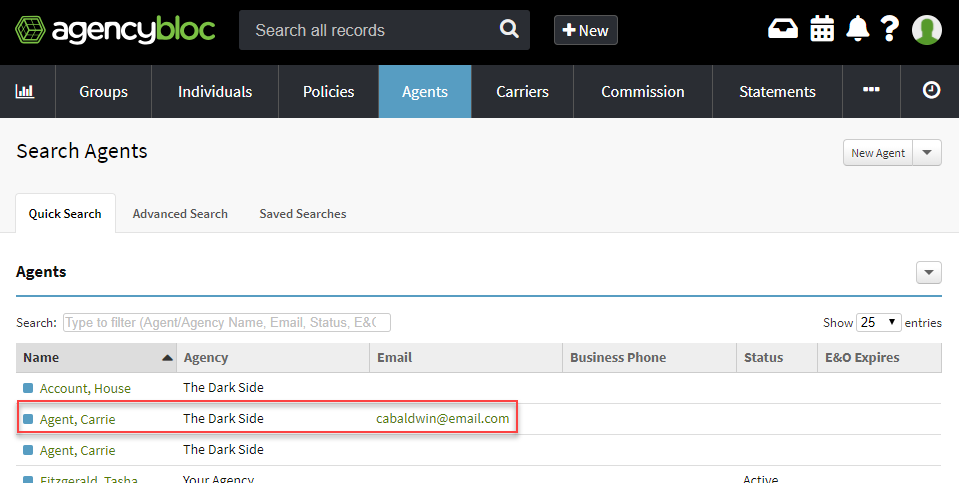Go to the Carriers tab
This screenshot has height=483, width=959.
[x=522, y=91]
